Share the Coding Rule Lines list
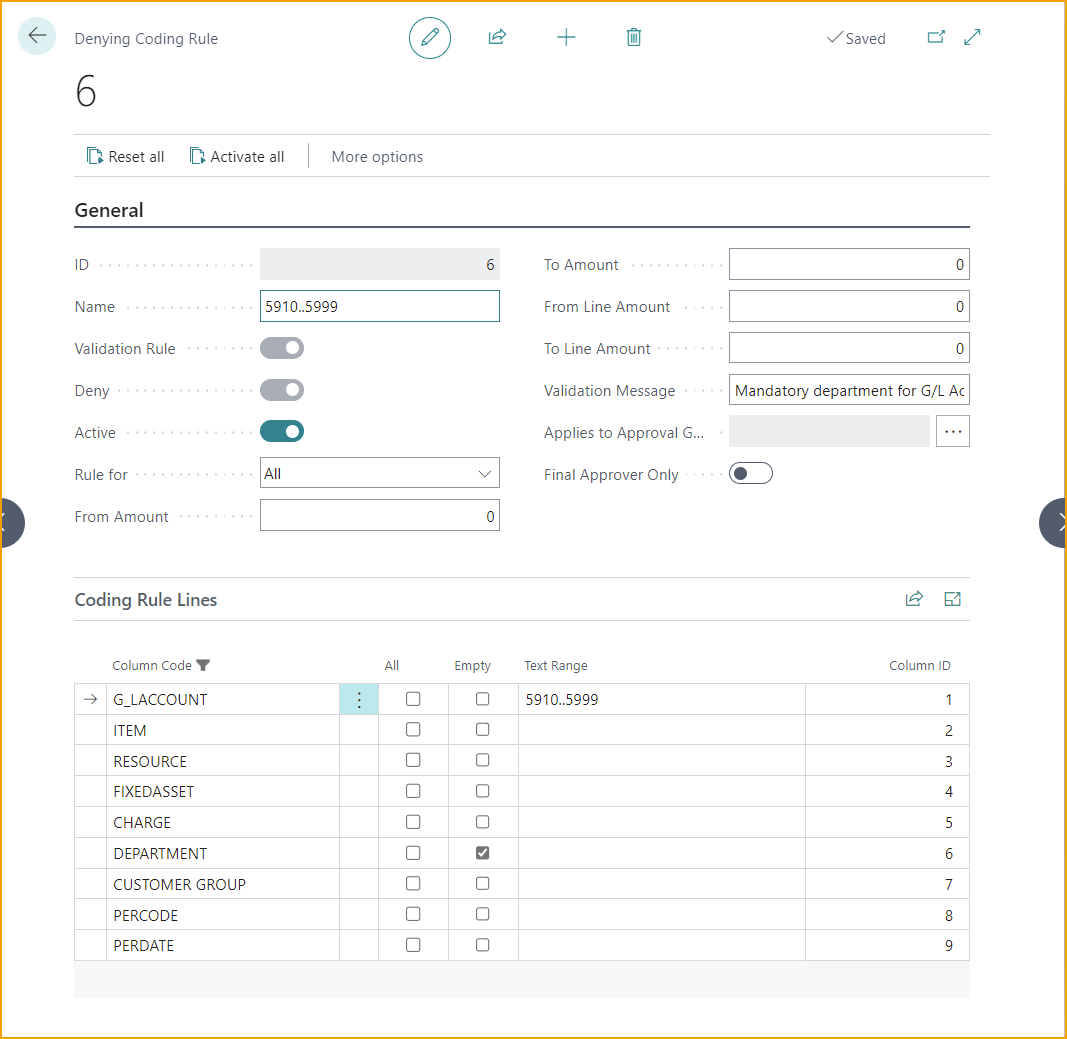Screen dimensions: 1067x1039 point(914,599)
